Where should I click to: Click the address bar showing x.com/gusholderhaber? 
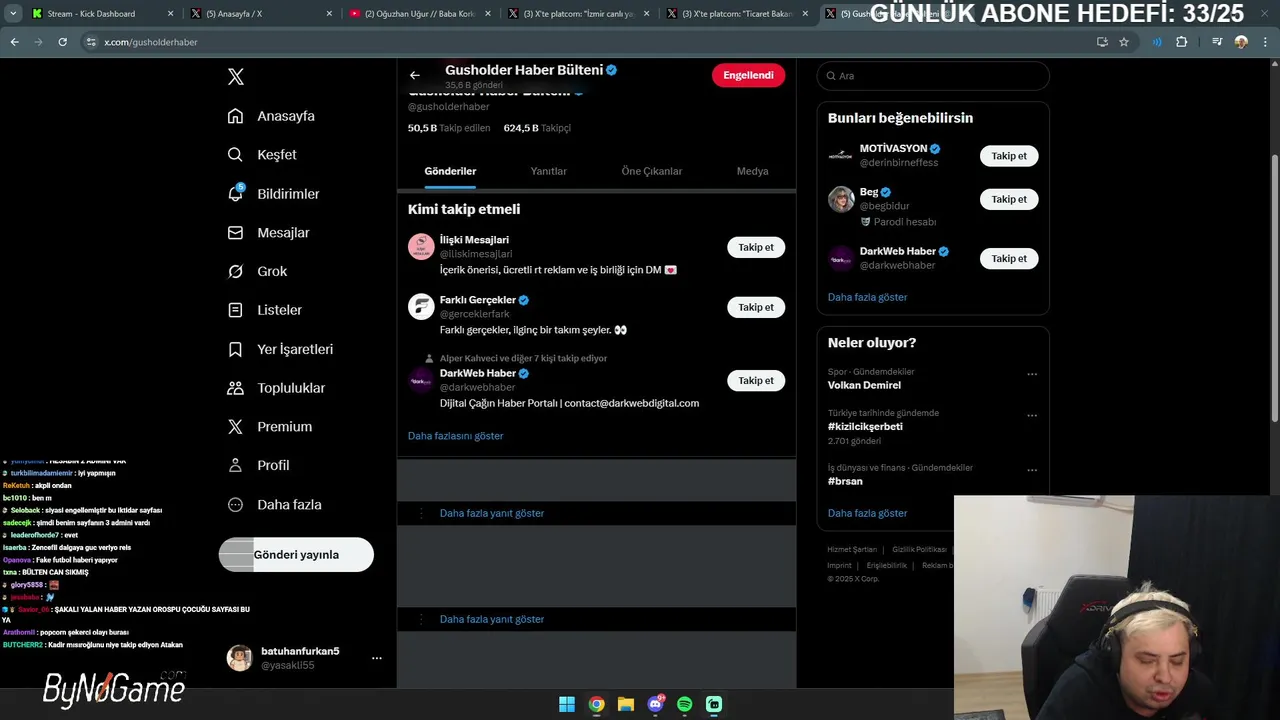(x=590, y=42)
